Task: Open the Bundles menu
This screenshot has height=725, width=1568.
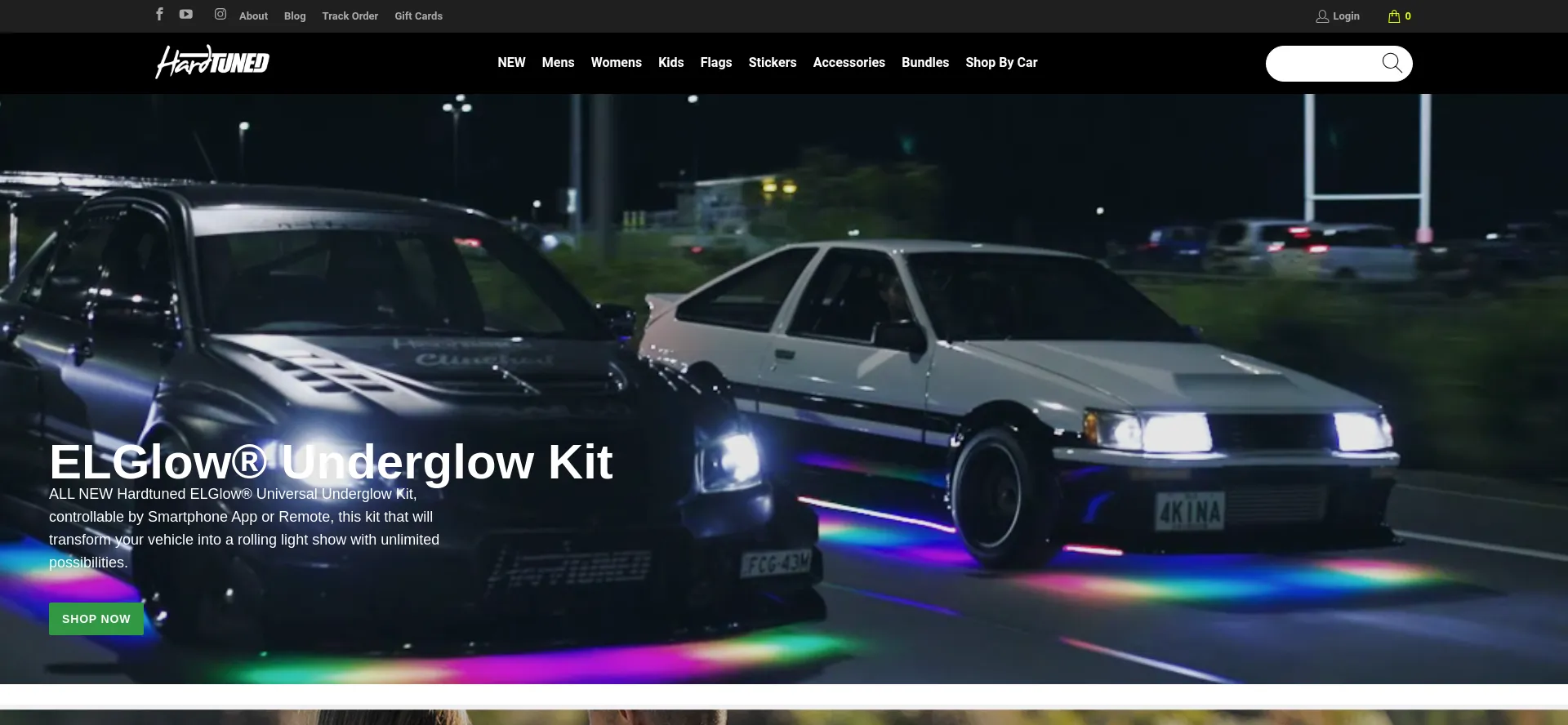Action: (x=925, y=63)
